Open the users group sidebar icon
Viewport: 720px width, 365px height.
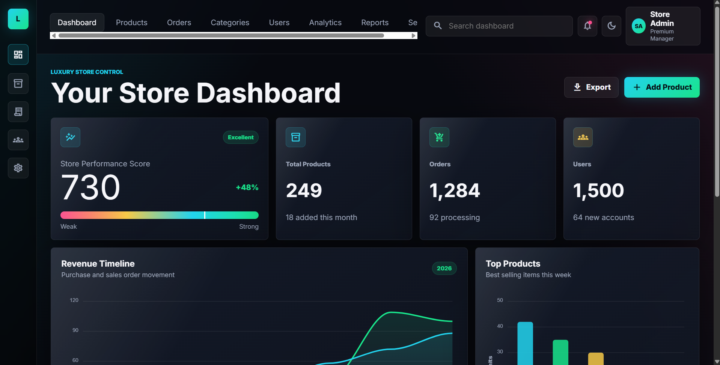click(18, 140)
